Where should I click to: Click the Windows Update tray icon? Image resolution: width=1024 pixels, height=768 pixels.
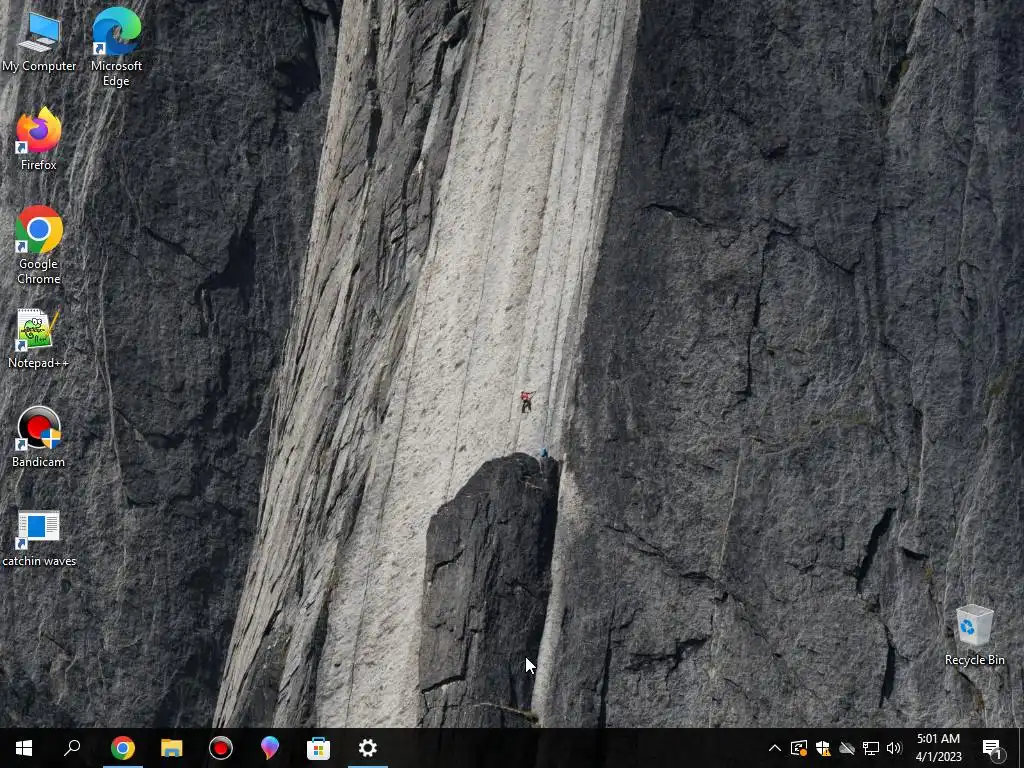point(799,748)
